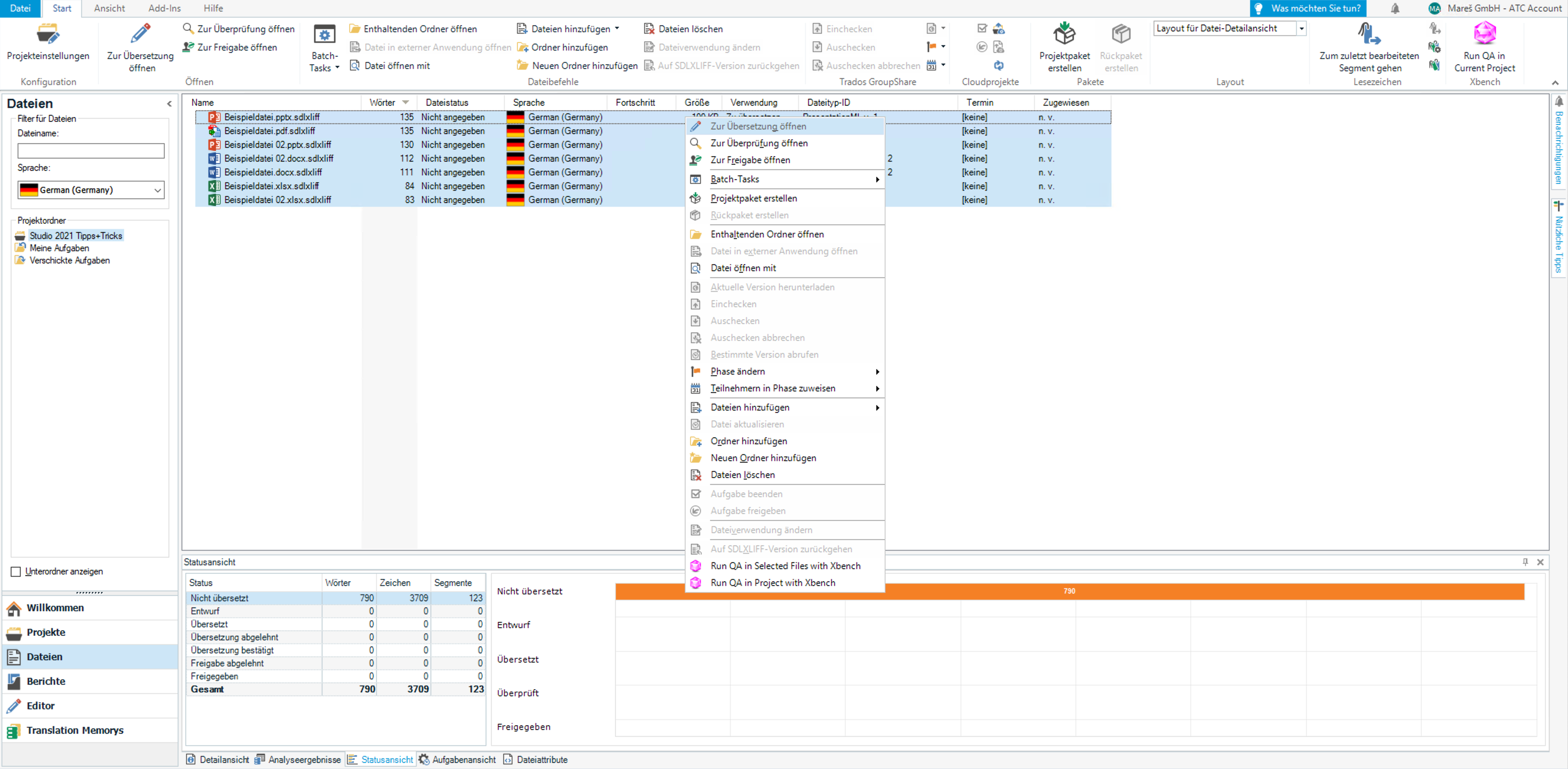Run QA in Current Project Xbench

1485,47
